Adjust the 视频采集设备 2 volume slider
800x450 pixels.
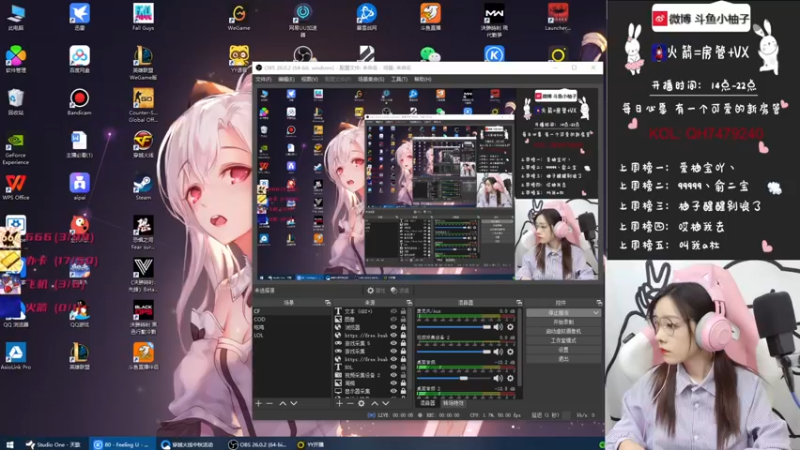pyautogui.click(x=454, y=352)
